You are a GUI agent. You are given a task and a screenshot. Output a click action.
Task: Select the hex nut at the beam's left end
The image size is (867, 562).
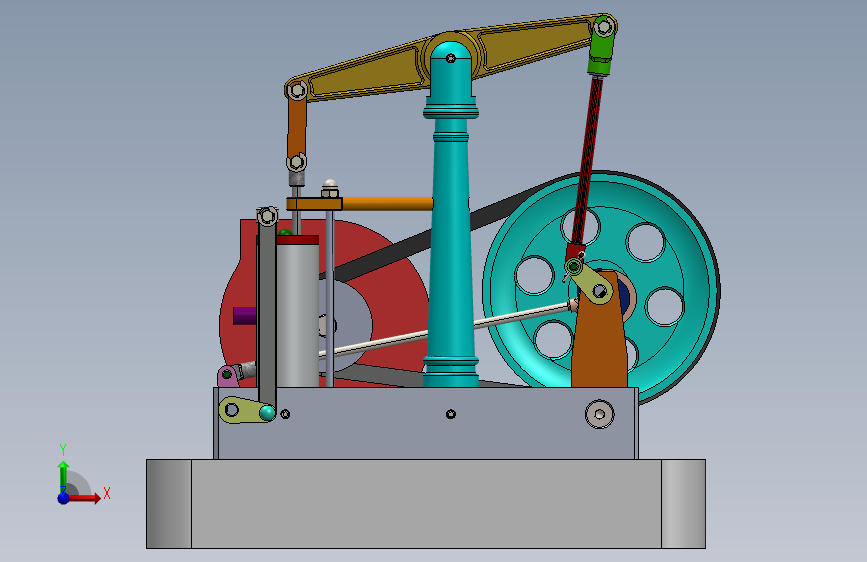pos(297,90)
